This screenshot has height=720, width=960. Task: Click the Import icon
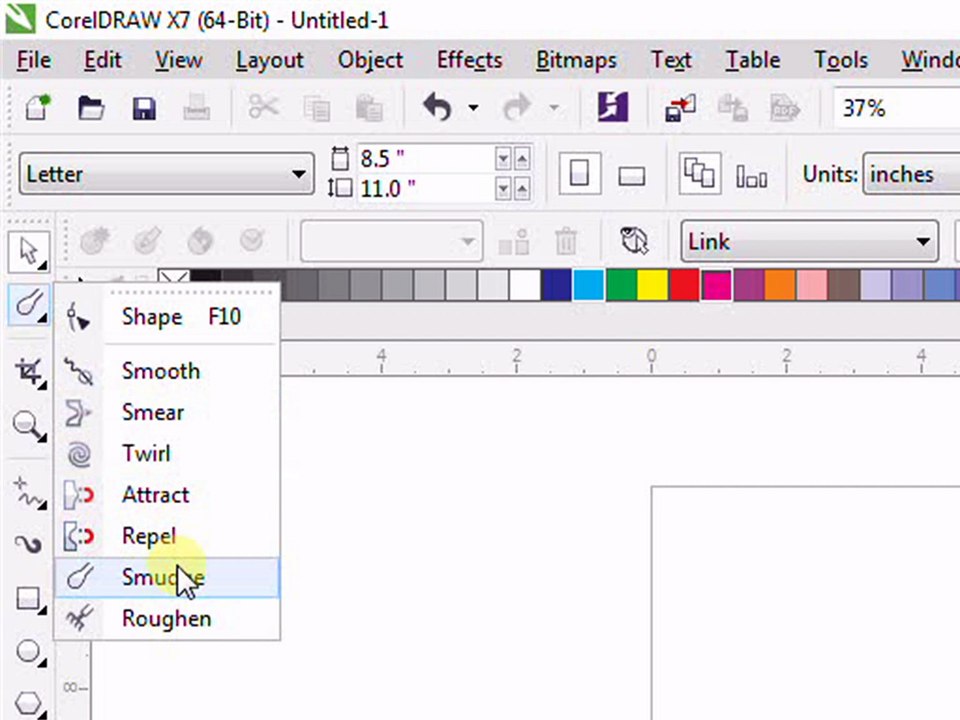pyautogui.click(x=680, y=108)
